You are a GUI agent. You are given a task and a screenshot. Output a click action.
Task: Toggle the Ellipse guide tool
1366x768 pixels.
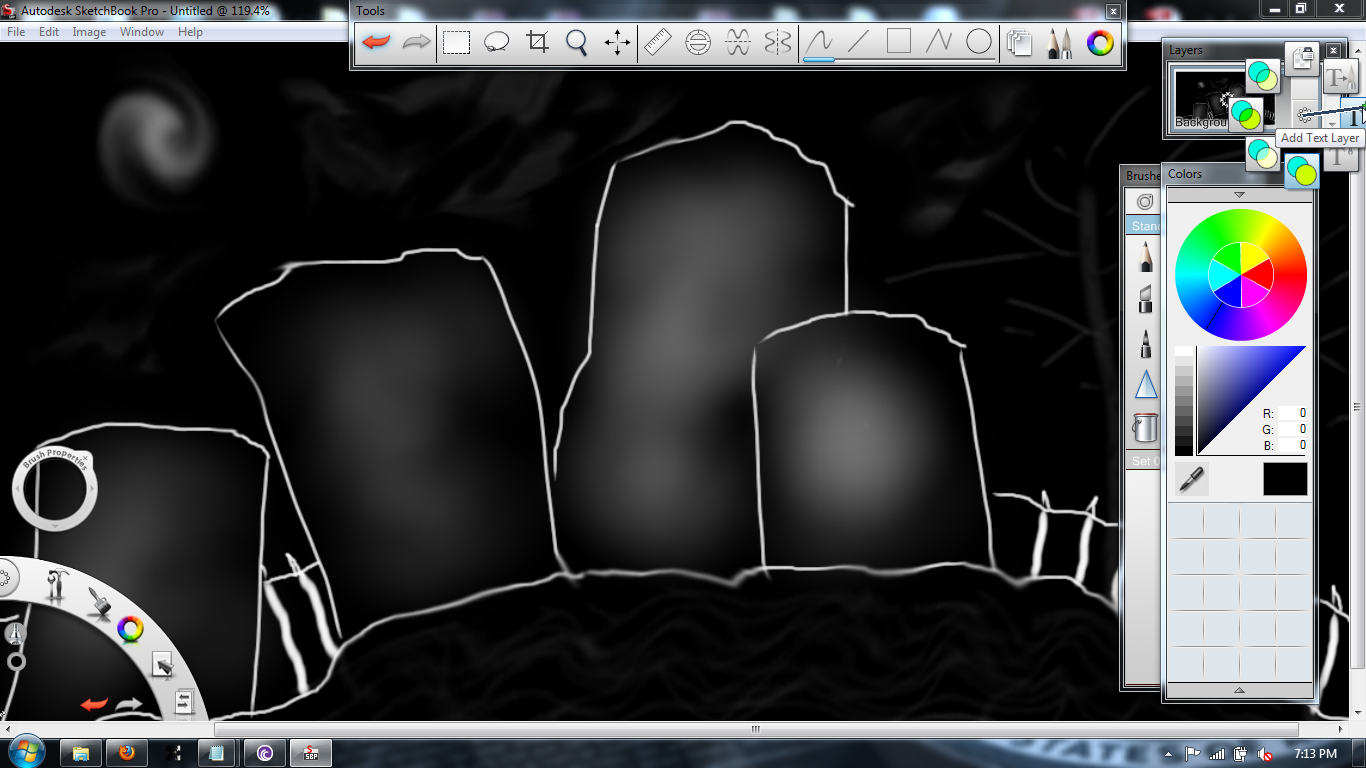tap(698, 42)
